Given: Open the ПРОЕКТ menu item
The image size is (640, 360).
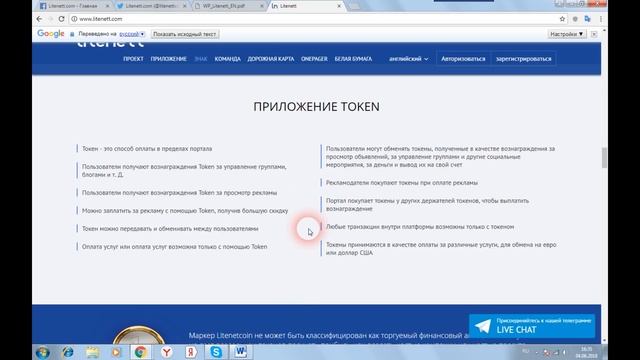Looking at the screenshot, I should (133, 59).
